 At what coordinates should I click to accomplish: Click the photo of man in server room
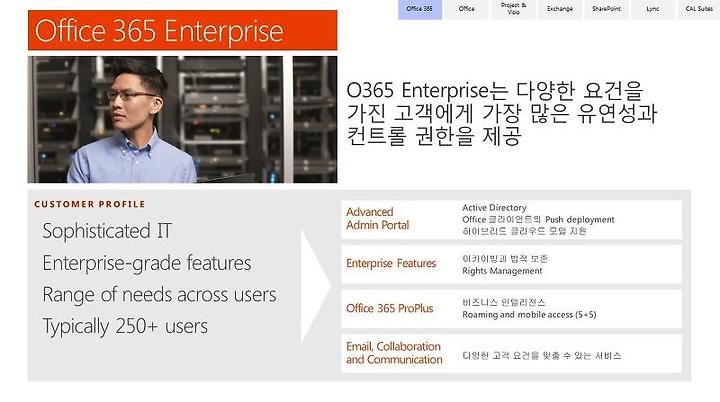point(182,119)
